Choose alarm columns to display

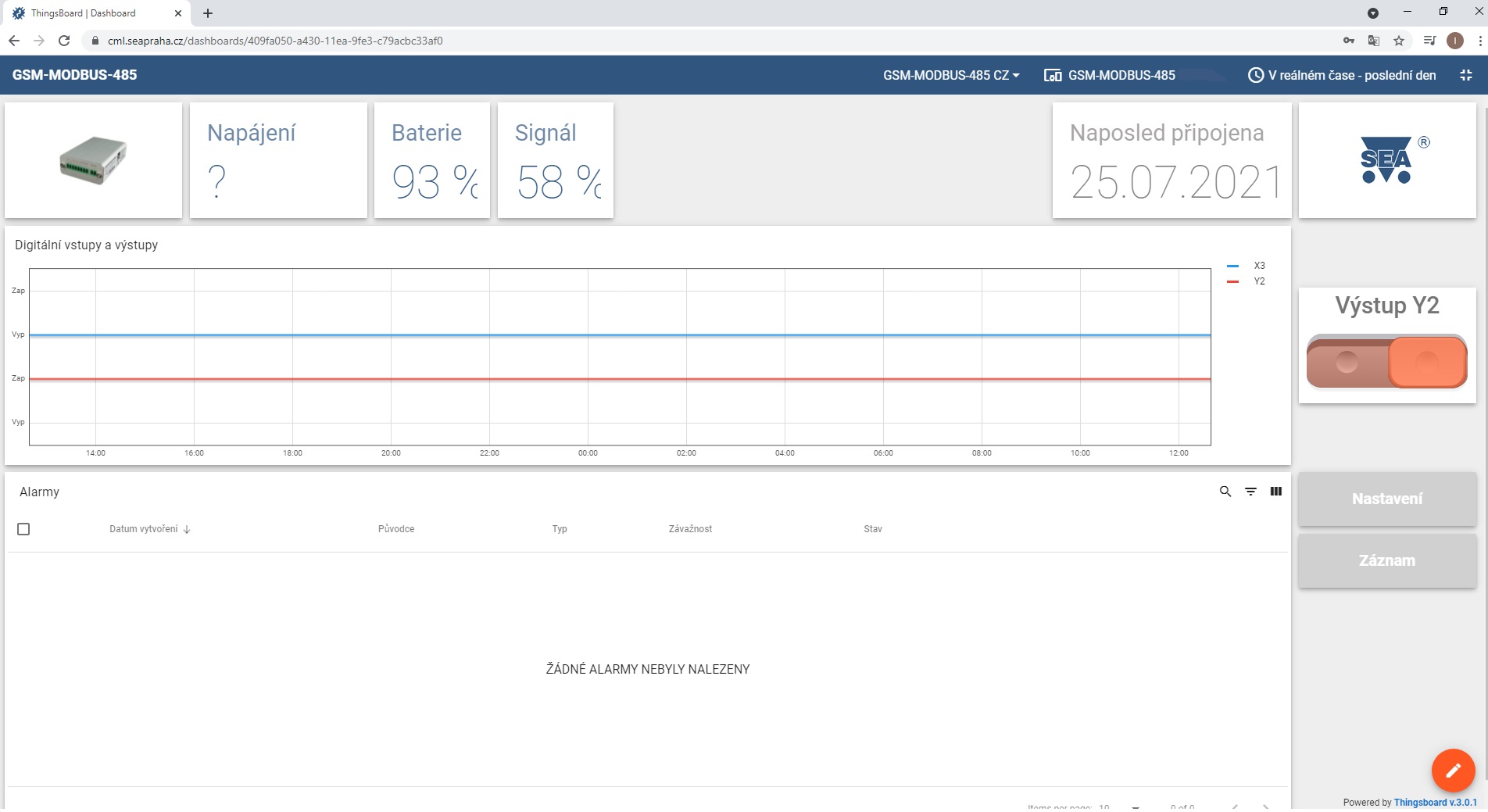point(1275,492)
